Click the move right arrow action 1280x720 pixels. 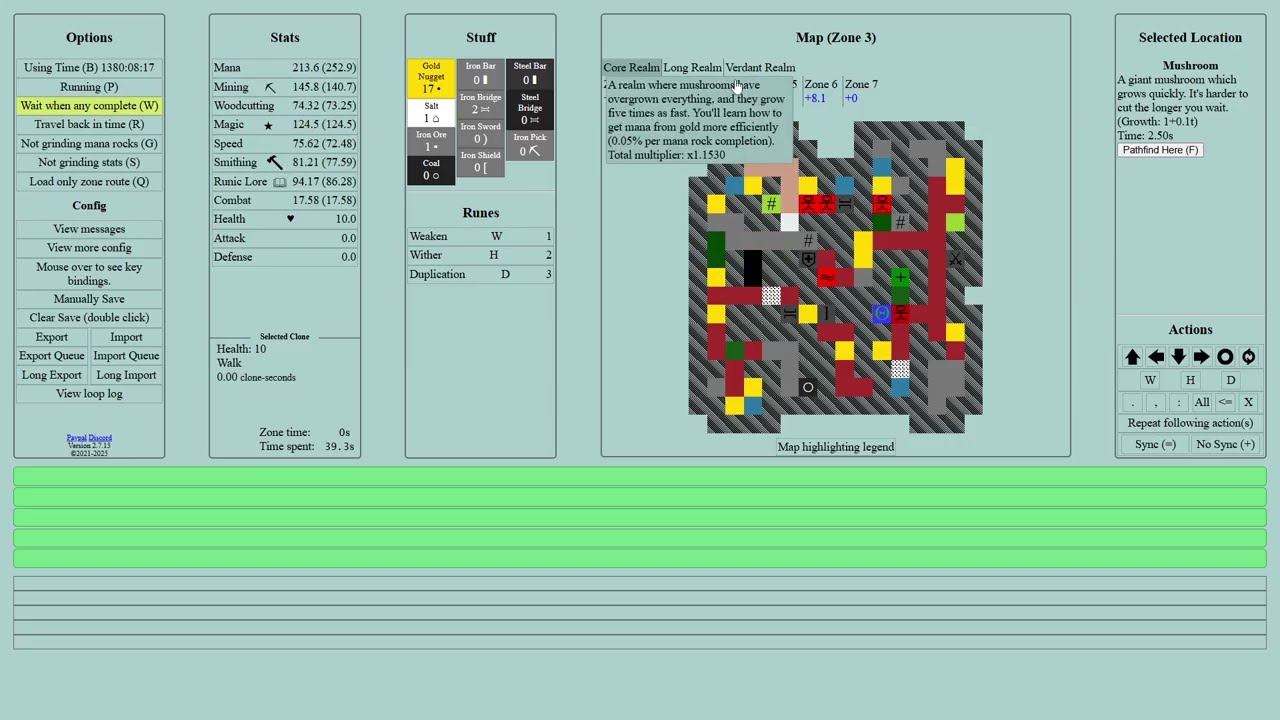click(1202, 357)
